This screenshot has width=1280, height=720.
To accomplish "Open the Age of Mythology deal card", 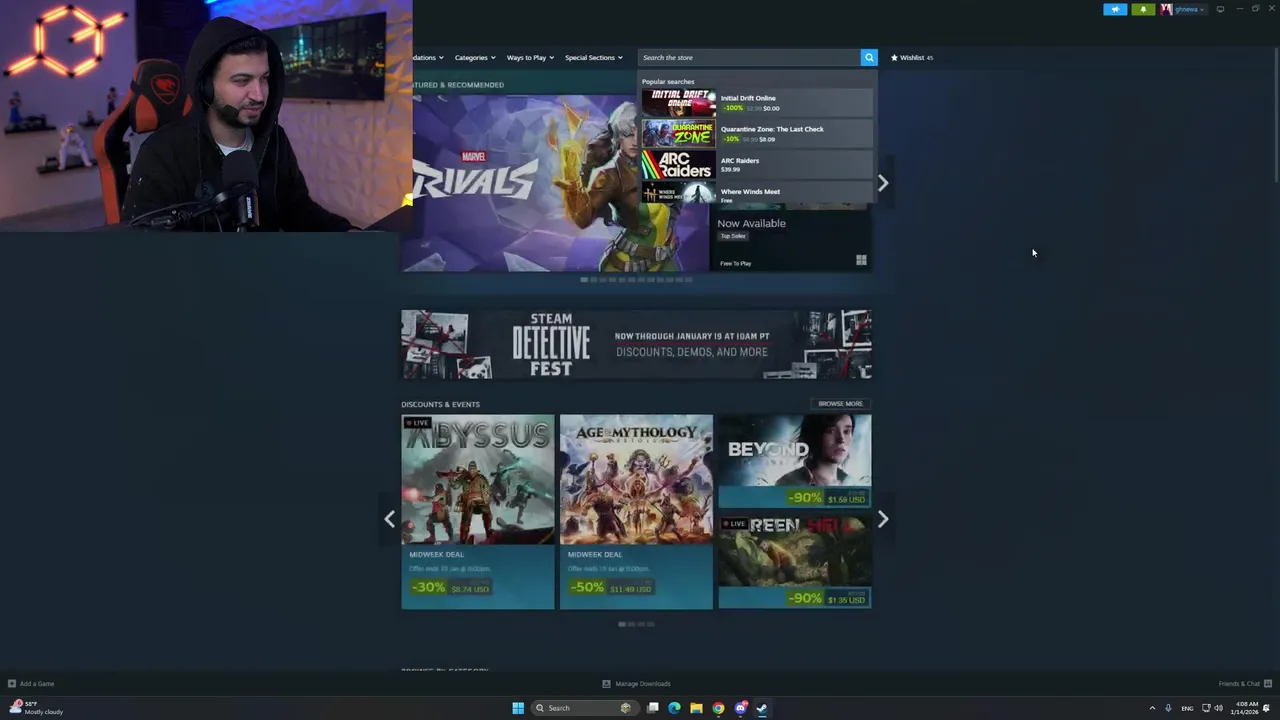I will click(636, 511).
